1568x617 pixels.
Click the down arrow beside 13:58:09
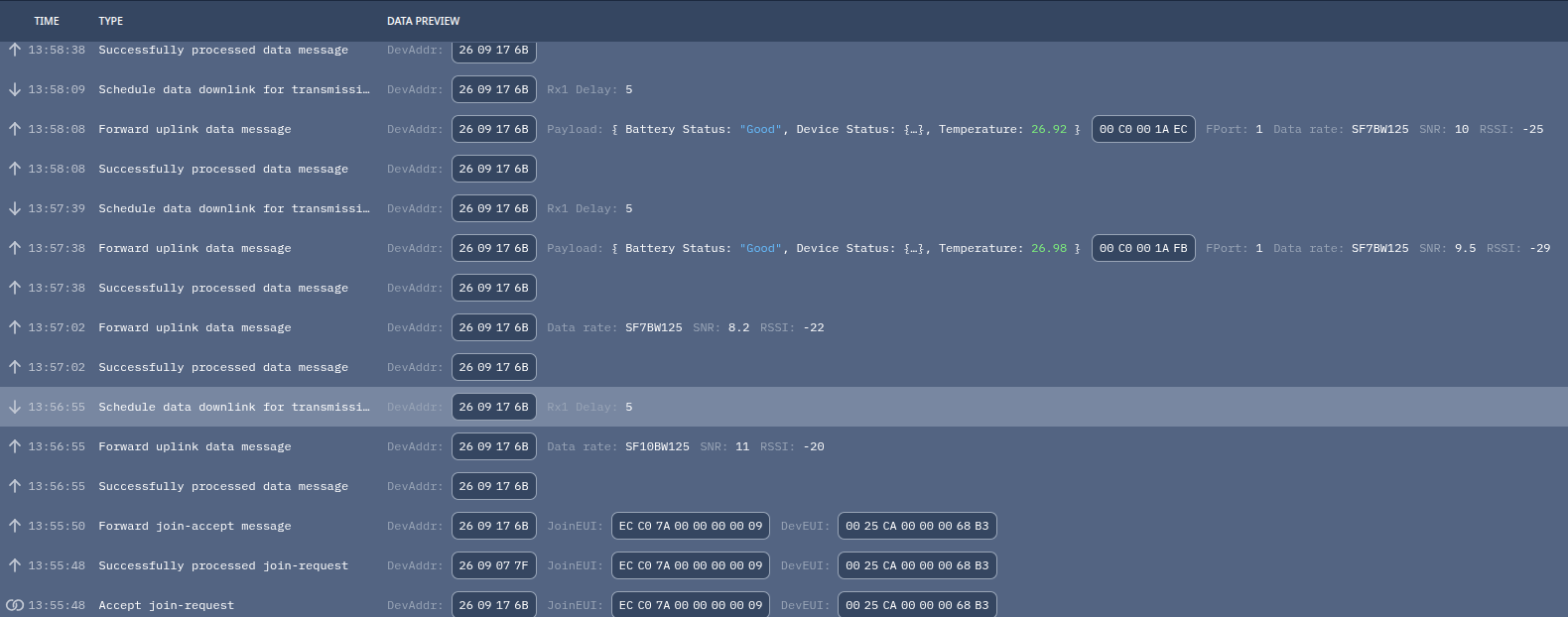pyautogui.click(x=15, y=89)
